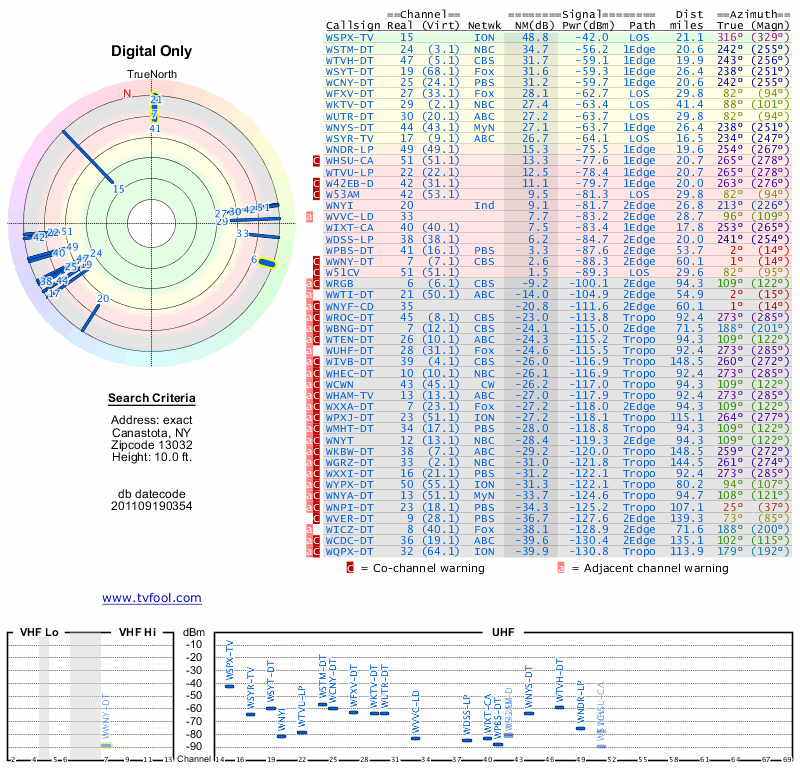Image resolution: width=800 pixels, height=768 pixels.
Task: Click the WVVC-LD marker in UHF chart
Action: (x=415, y=738)
